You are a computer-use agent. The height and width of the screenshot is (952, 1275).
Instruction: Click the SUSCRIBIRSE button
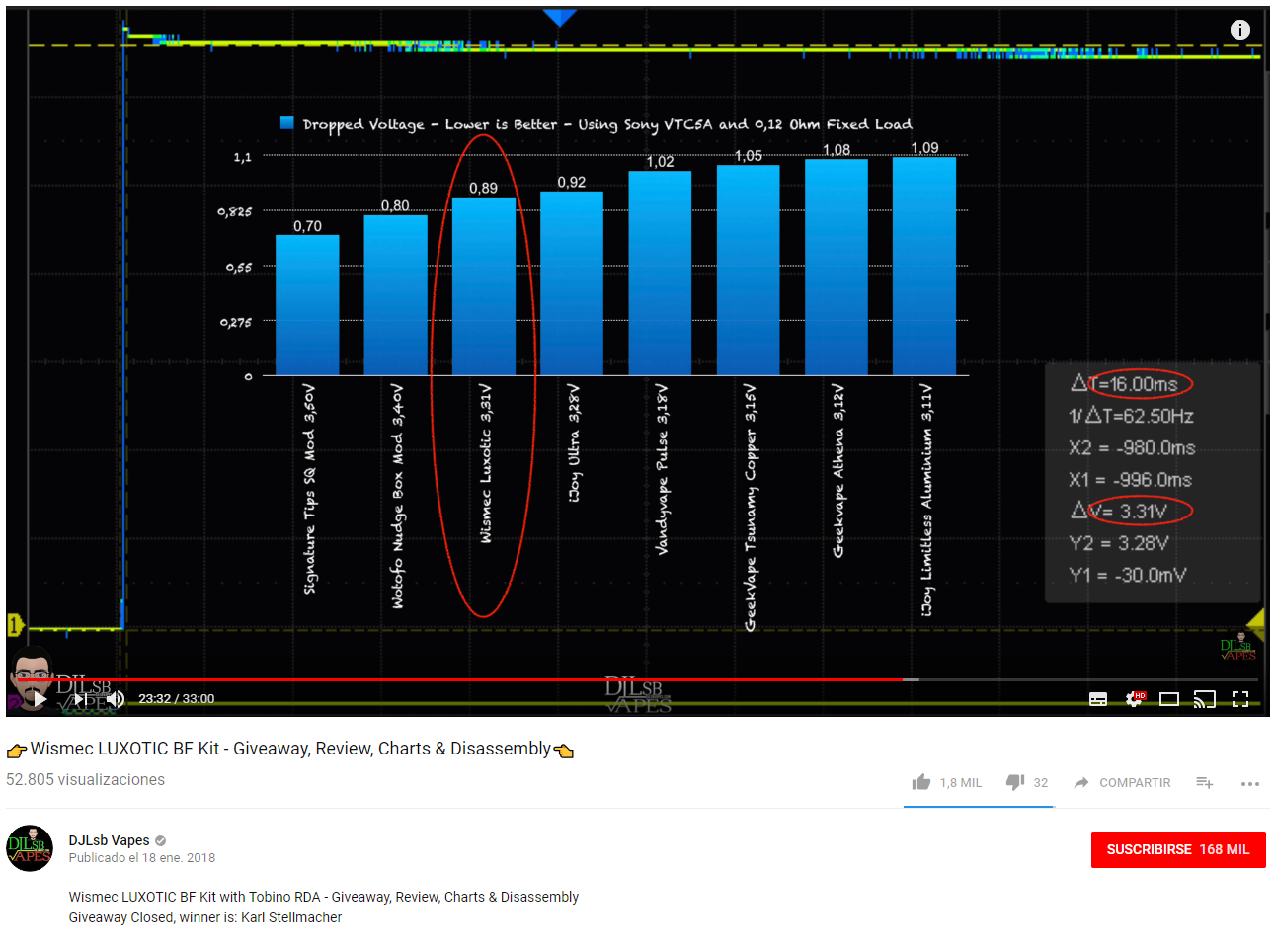coord(1177,849)
